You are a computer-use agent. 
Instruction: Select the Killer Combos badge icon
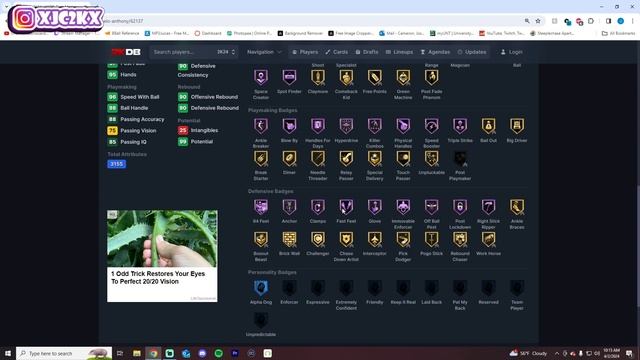click(375, 126)
